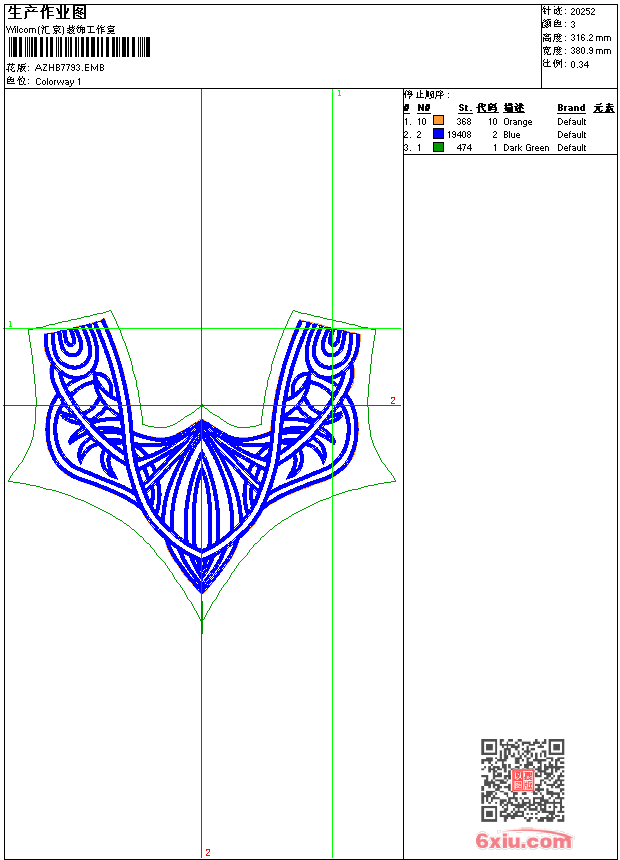Click red guide marker 2 at the bottom

point(208,852)
